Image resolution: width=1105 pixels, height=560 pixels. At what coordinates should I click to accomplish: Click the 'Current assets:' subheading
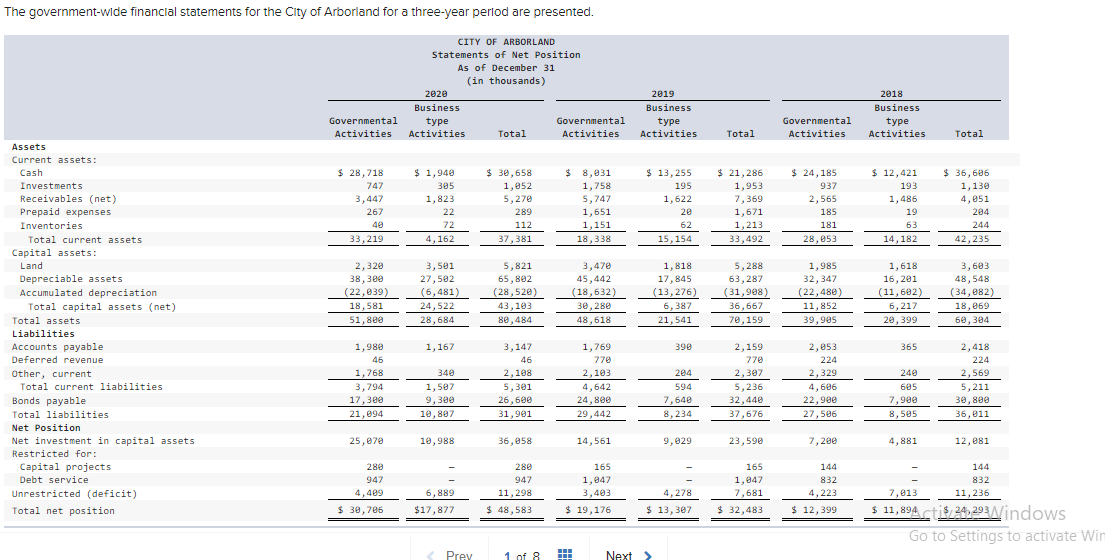(x=54, y=160)
